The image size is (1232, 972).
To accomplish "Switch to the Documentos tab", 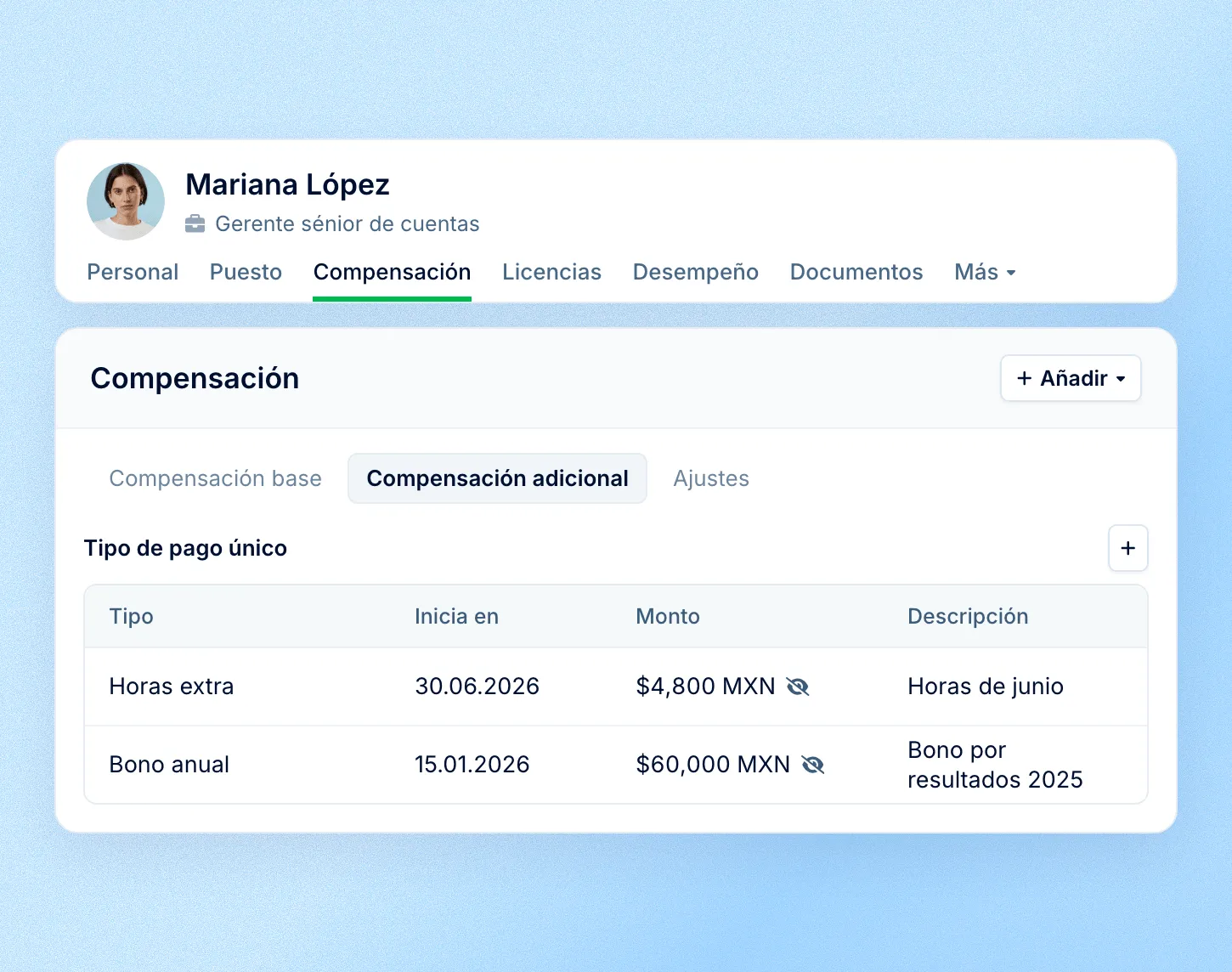I will tap(856, 272).
